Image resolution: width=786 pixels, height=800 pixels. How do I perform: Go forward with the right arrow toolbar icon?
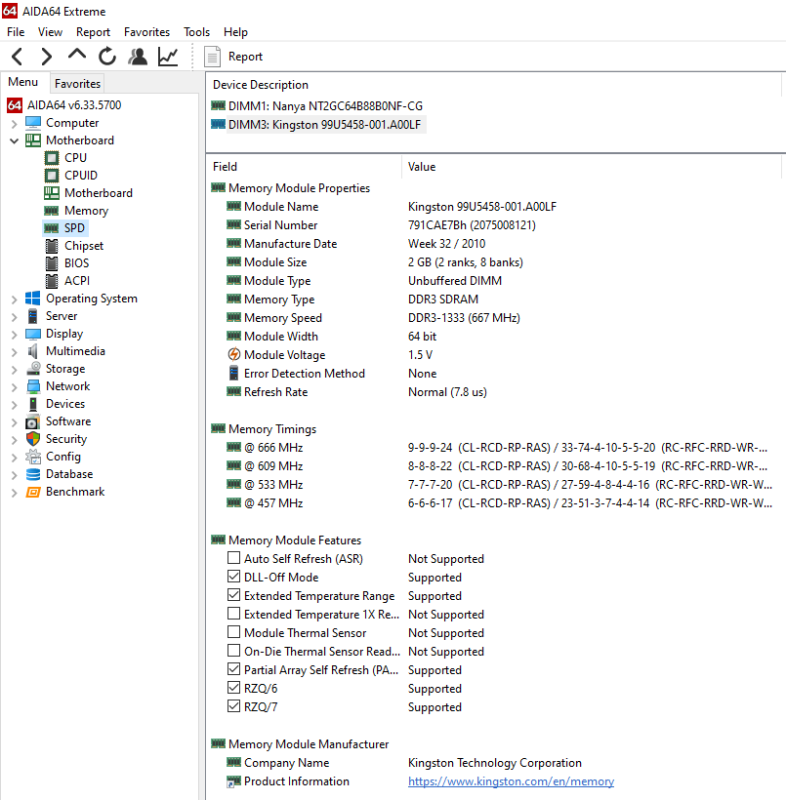[x=46, y=57]
